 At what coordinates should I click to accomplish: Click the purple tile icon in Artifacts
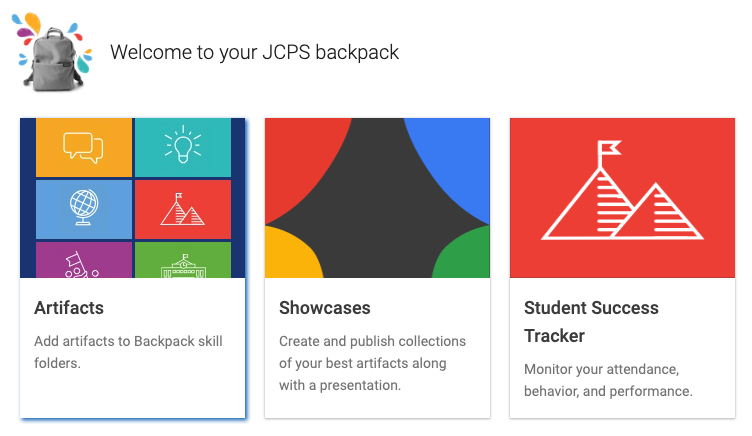pyautogui.click(x=78, y=262)
